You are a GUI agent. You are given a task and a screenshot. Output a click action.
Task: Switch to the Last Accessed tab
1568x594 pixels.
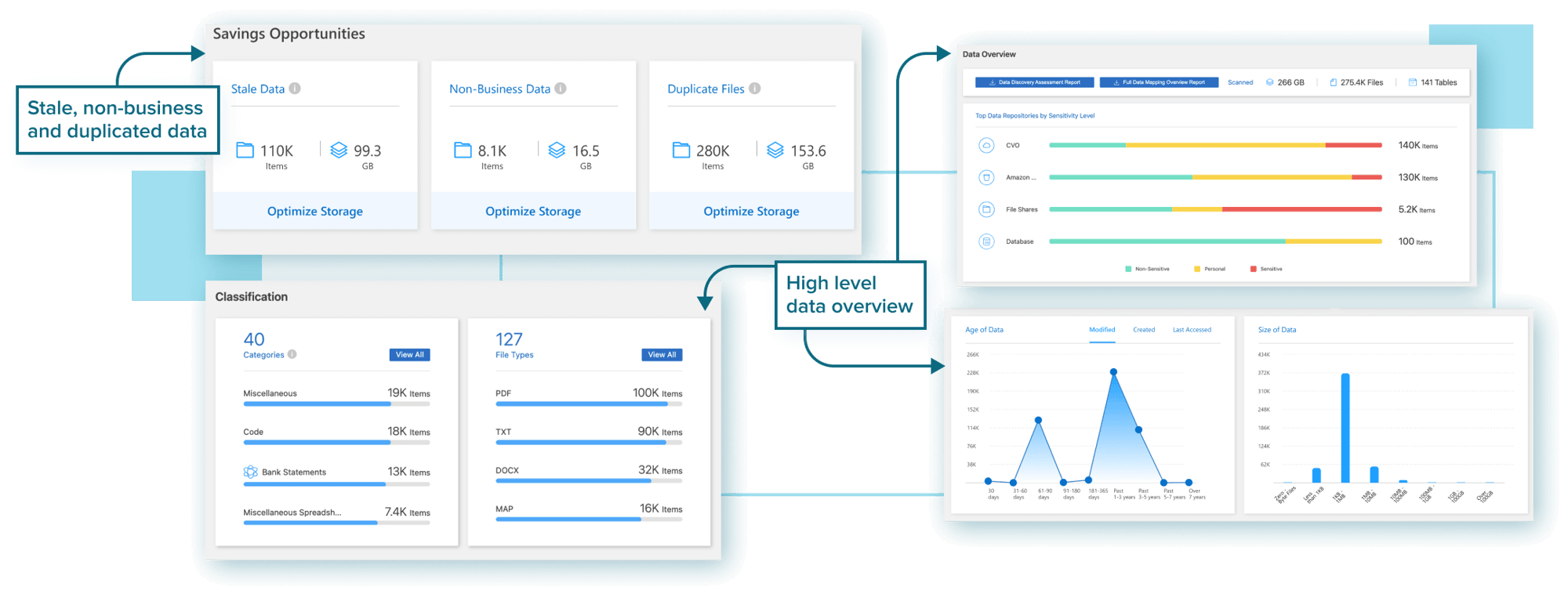(1192, 330)
